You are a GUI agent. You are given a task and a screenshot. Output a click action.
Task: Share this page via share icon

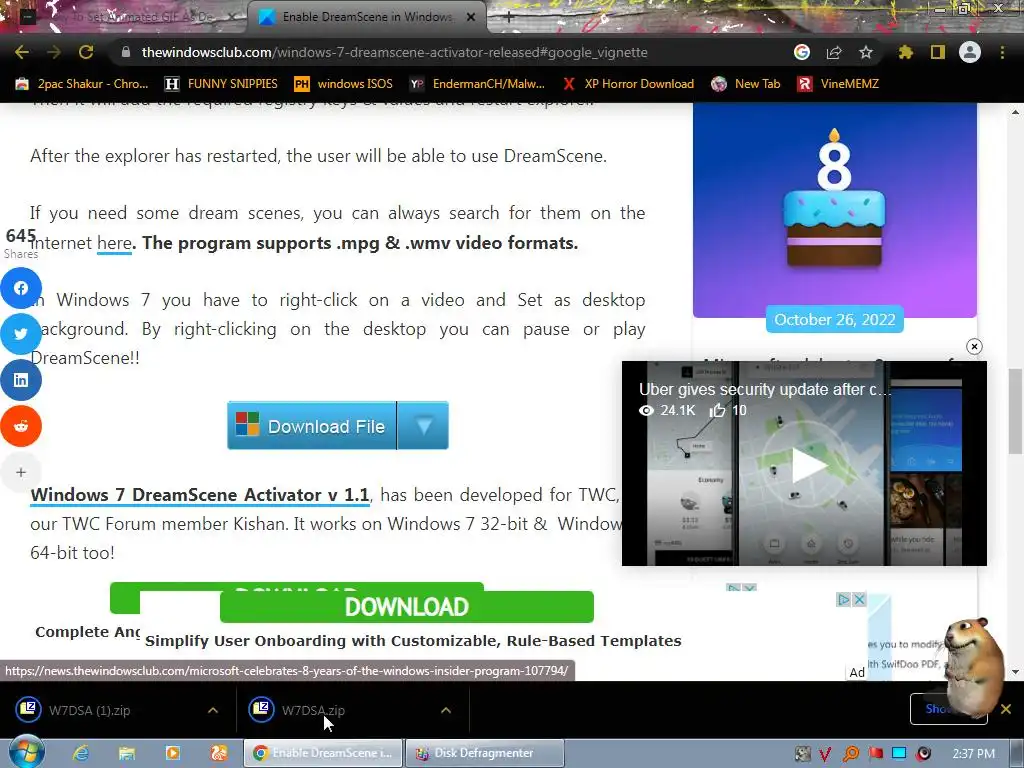(834, 52)
